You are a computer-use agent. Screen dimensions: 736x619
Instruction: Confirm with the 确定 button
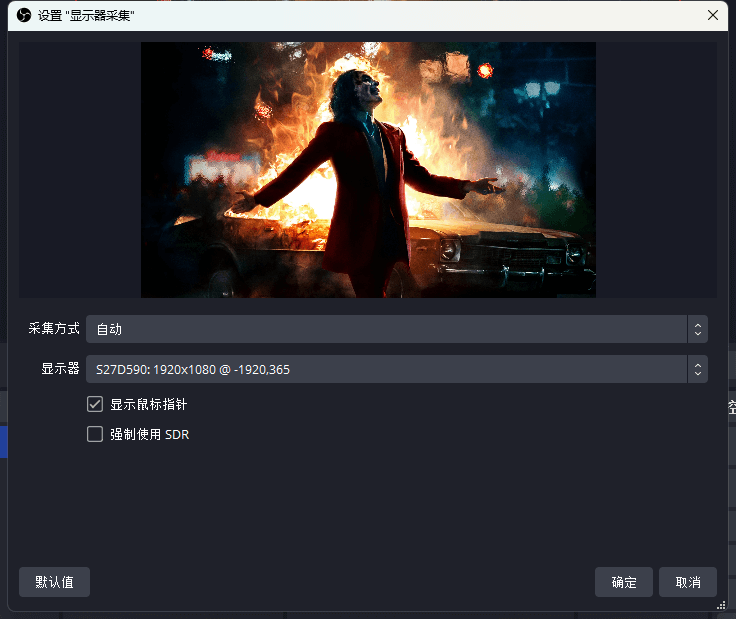(x=624, y=582)
